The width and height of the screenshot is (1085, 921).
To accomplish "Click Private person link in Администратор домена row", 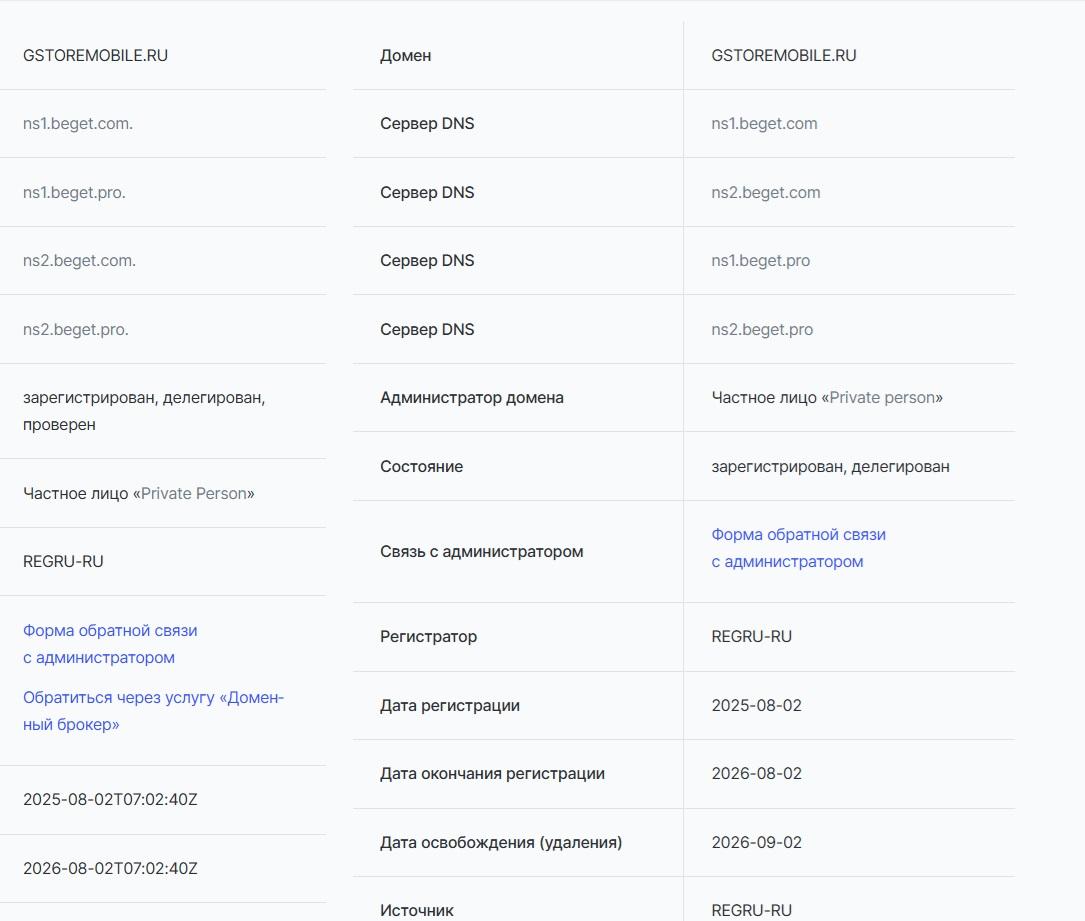I will 884,398.
